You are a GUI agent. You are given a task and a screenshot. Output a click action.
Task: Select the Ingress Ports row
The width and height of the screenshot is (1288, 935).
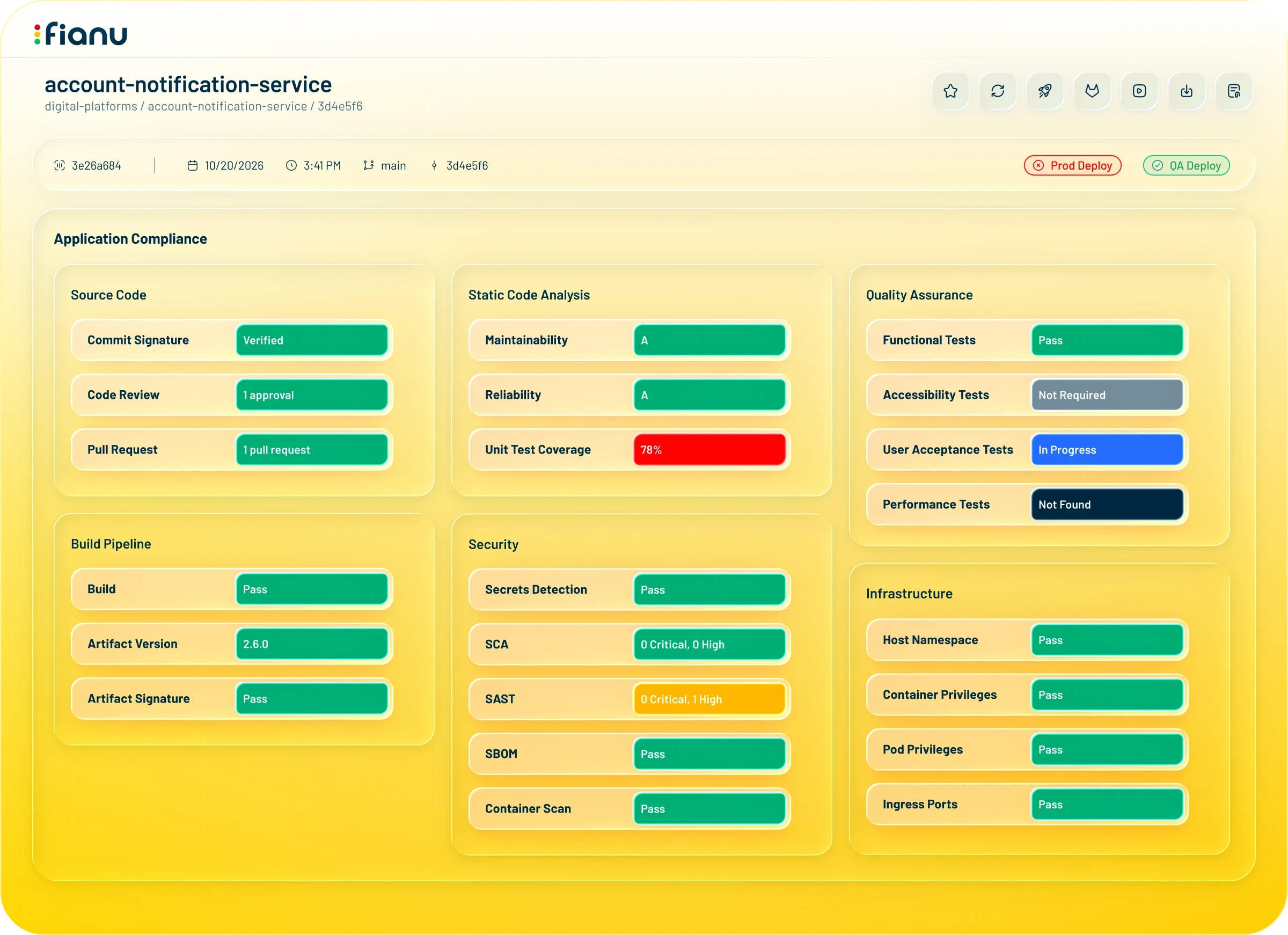[1027, 805]
